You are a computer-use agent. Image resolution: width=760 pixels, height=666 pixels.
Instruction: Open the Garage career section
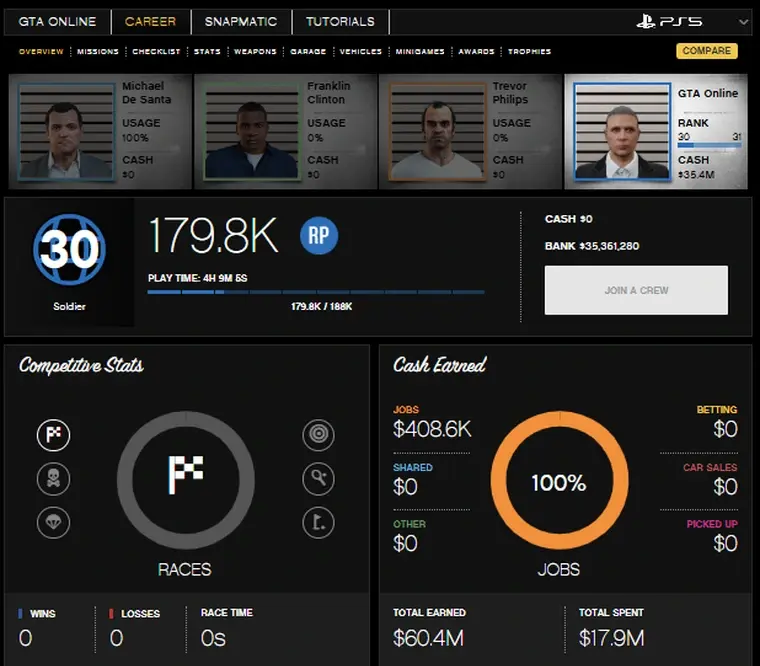tap(308, 51)
